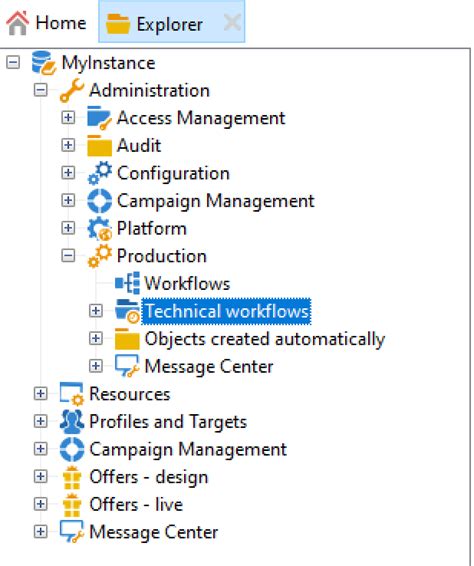Click the Profiles and Targets people icon
474x566 pixels.
[71, 422]
